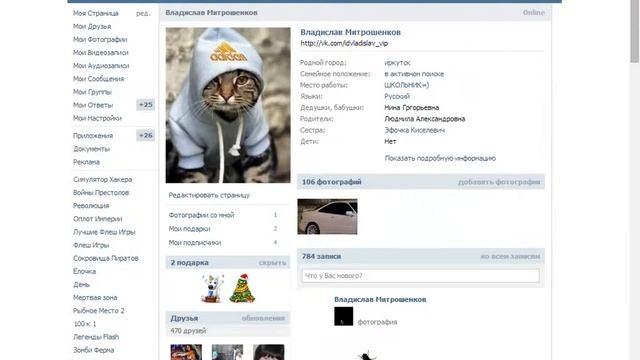Open the middle friend avatar thumbnail
The width and height of the screenshot is (640, 360).
pyautogui.click(x=227, y=352)
